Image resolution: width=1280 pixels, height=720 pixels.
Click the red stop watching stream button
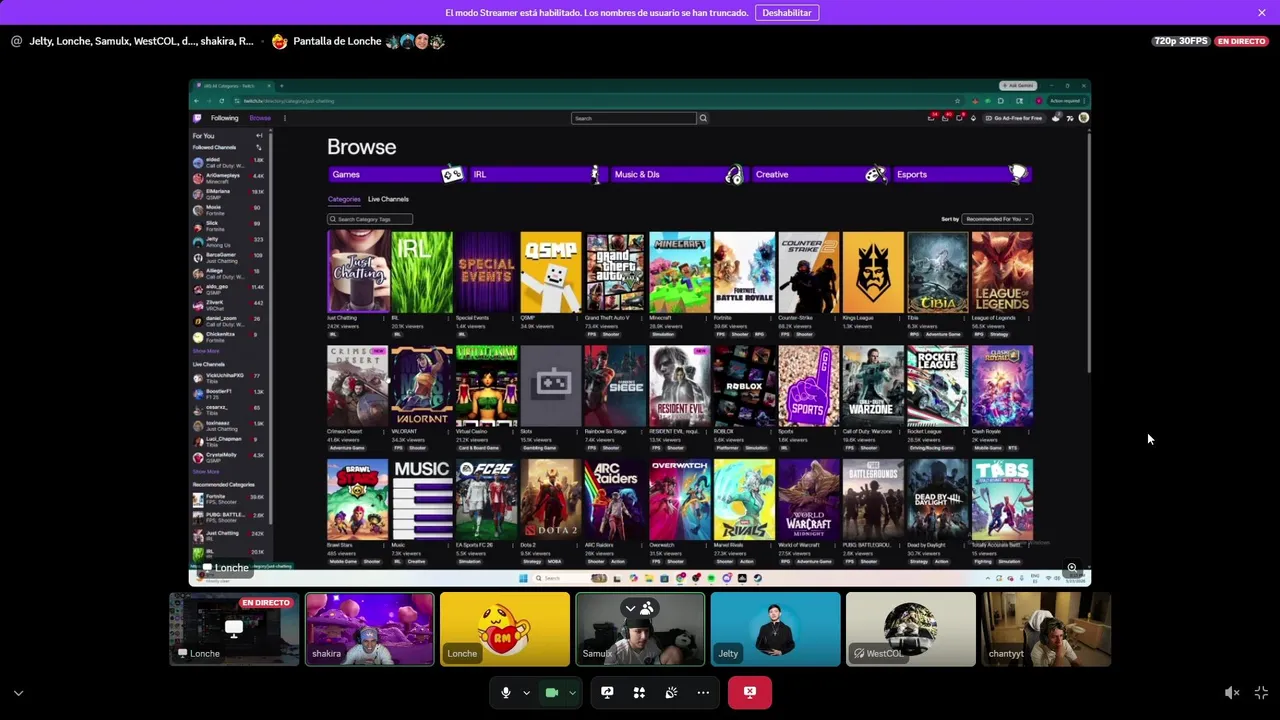tap(750, 692)
